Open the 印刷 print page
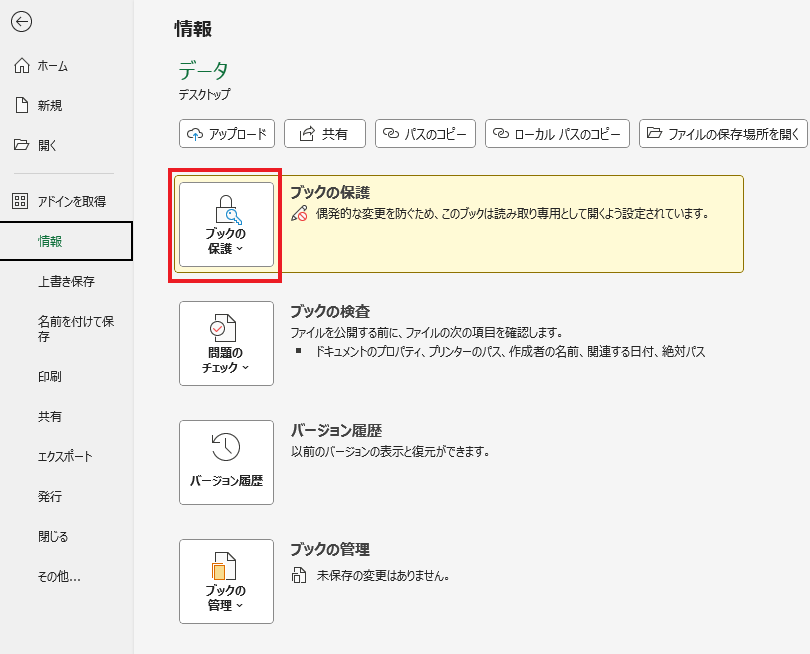The width and height of the screenshot is (810, 654). [50, 377]
